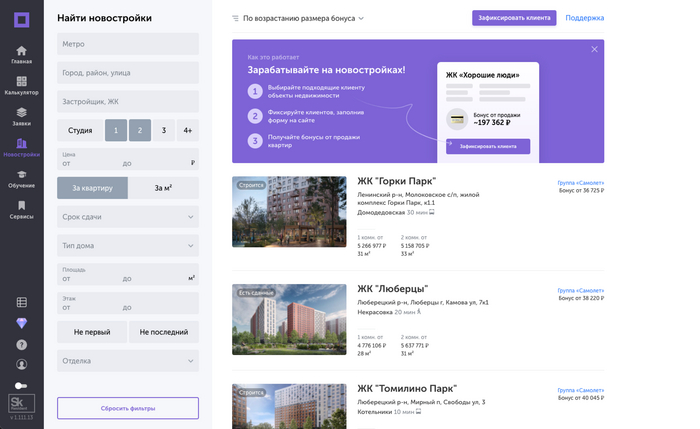Click the diamond icon in the sidebar
Viewport: 700px width, 429px height.
pyautogui.click(x=22, y=323)
